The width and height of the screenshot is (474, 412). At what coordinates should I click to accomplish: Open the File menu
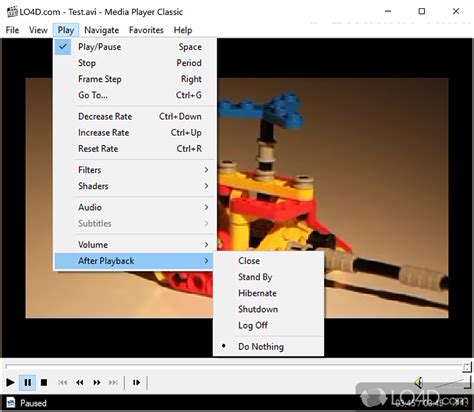point(12,30)
